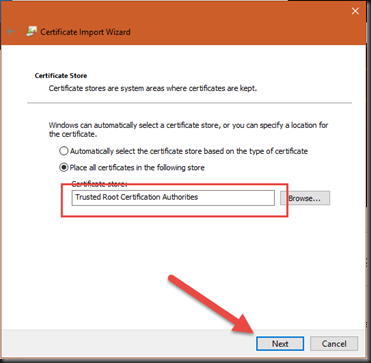Close the wizard with the X button
Viewport: 371px width, 363px height.
point(355,11)
